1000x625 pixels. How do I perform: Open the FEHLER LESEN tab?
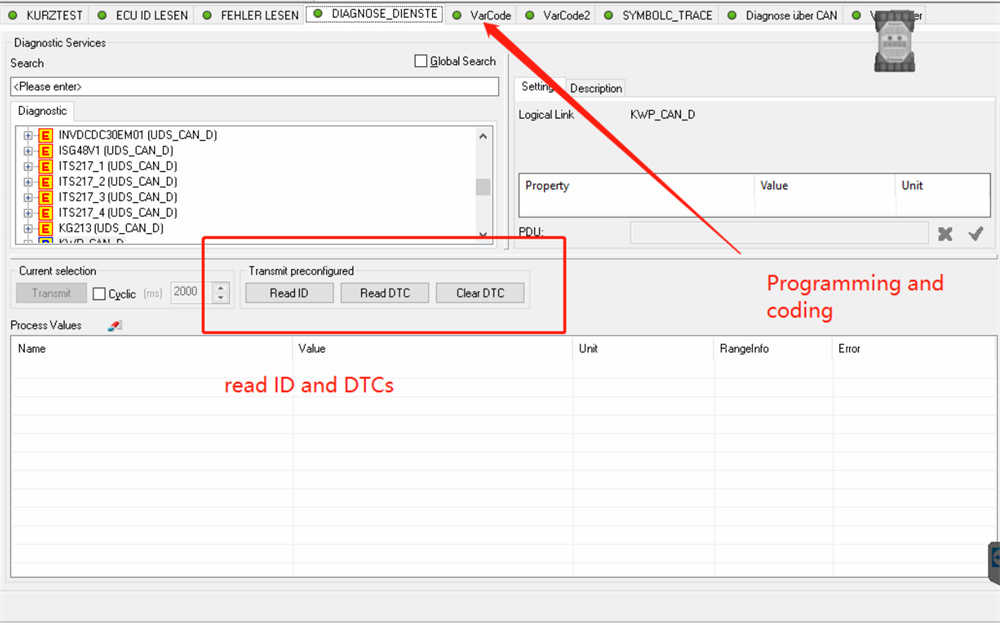click(x=258, y=16)
